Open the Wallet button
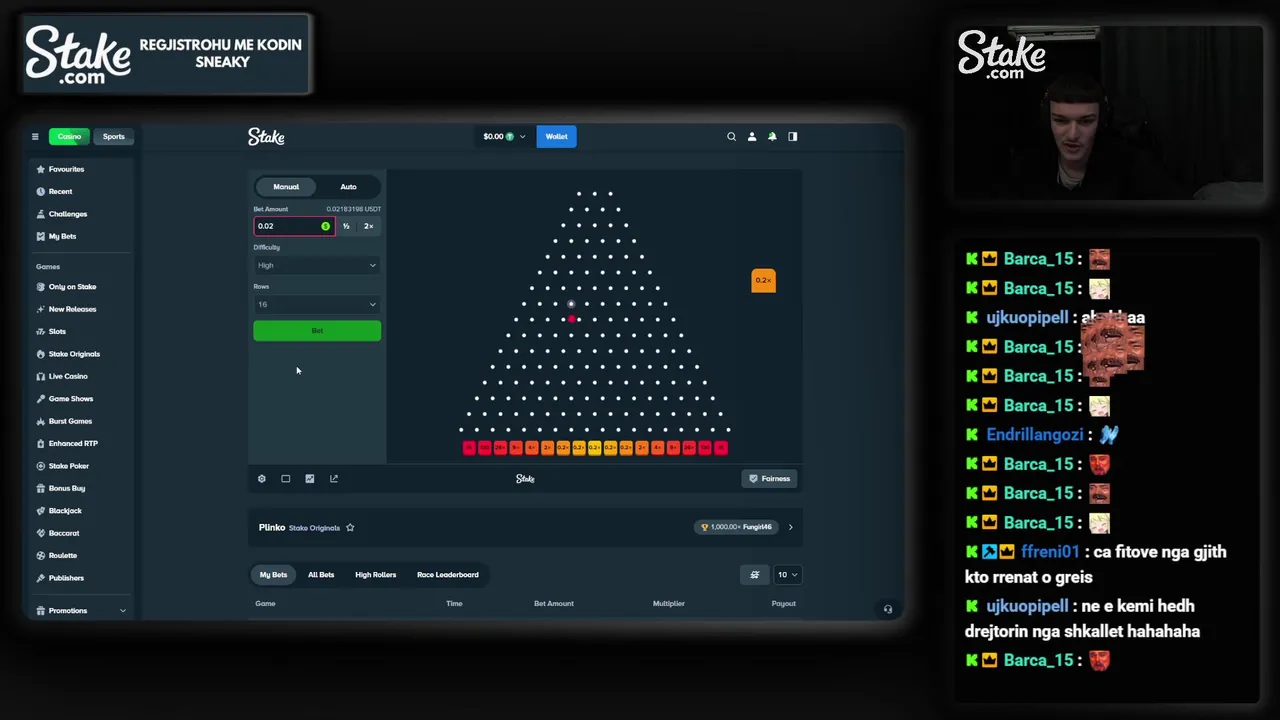The image size is (1280, 720). click(556, 137)
